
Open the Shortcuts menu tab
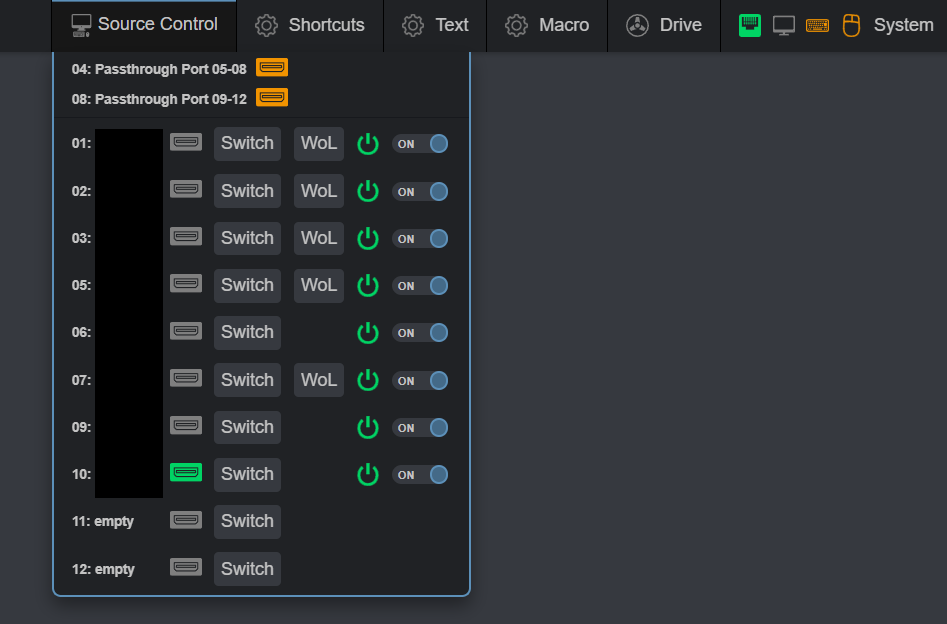pyautogui.click(x=310, y=25)
